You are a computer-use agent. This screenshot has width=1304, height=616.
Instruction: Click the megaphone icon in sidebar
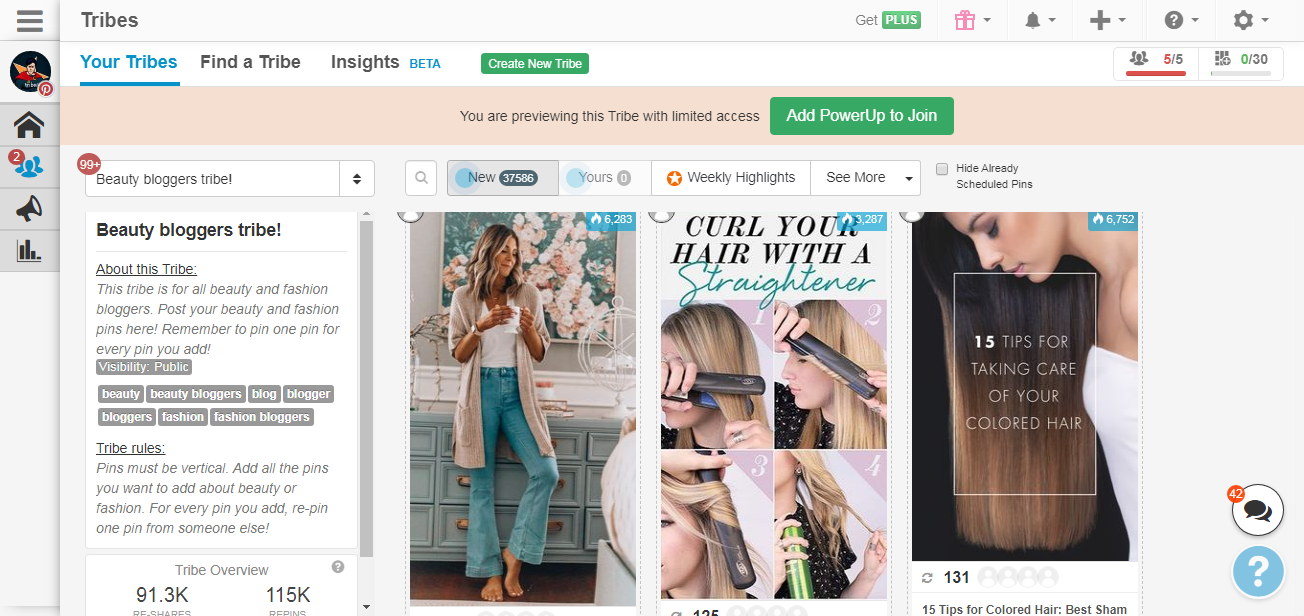coord(29,208)
